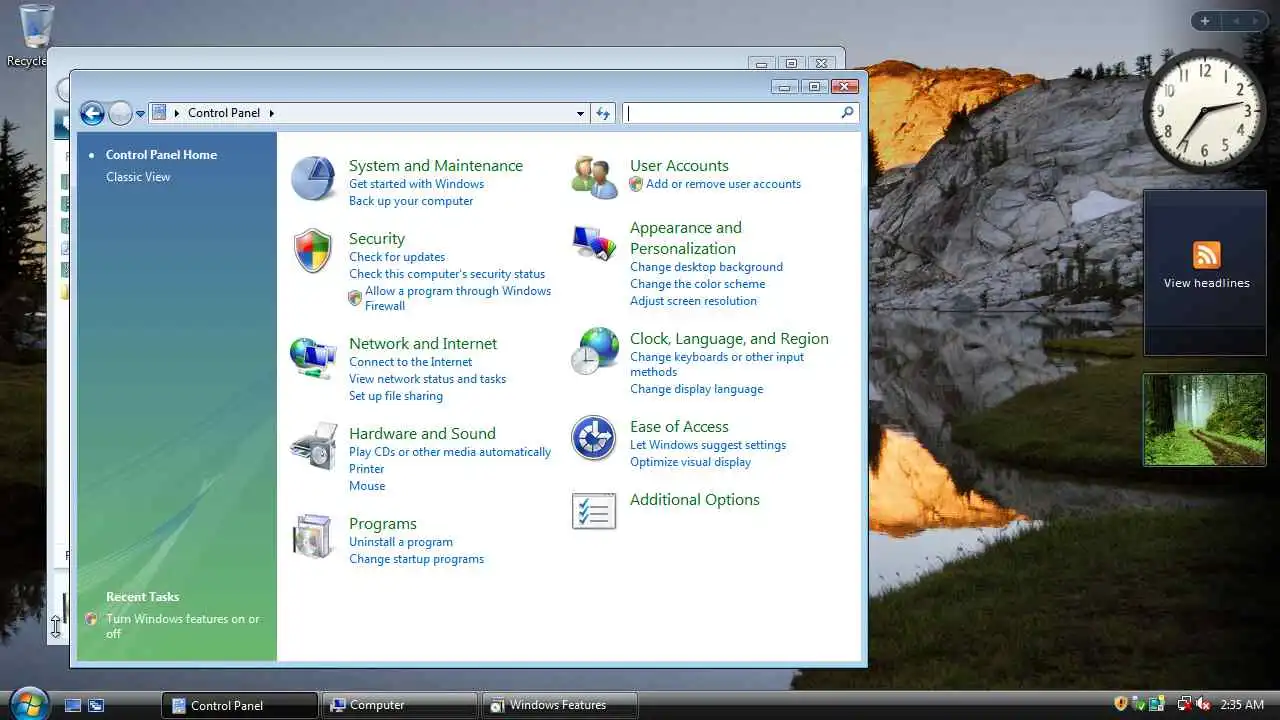Click Switch between windows quick launch icon
1280x720 pixels.
(96, 705)
